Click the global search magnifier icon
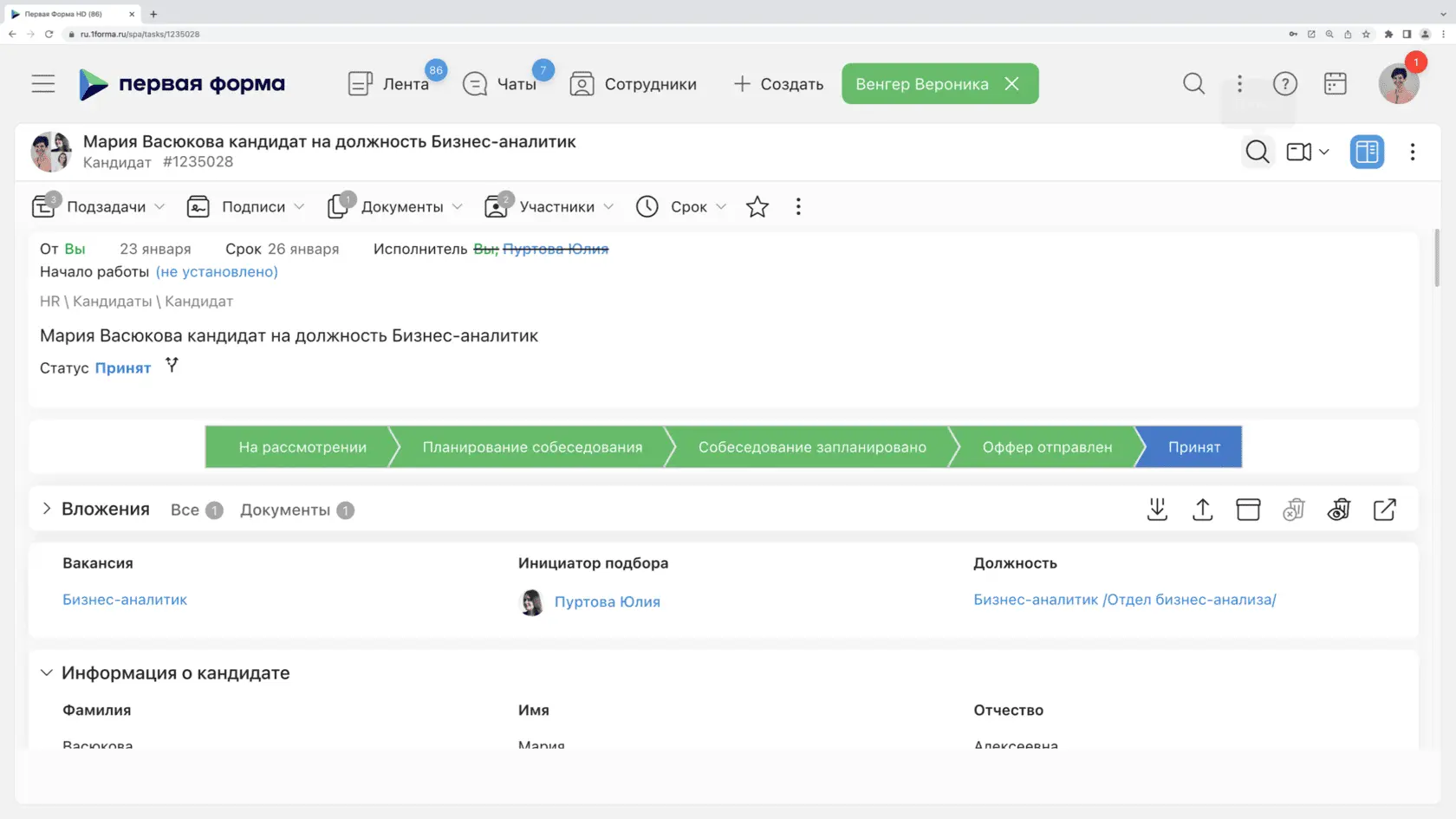 1193,83
